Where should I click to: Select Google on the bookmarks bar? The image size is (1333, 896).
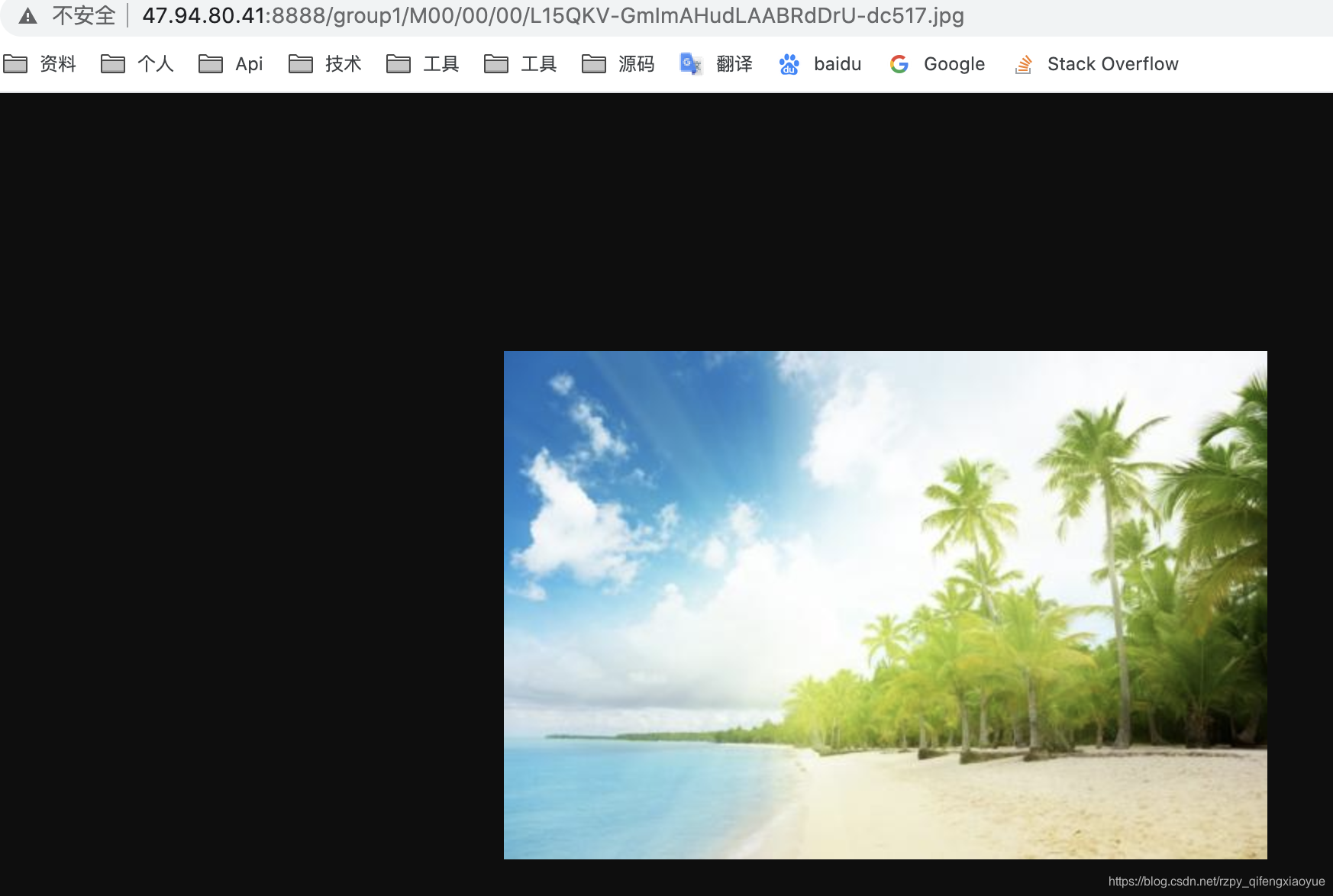pyautogui.click(x=953, y=64)
